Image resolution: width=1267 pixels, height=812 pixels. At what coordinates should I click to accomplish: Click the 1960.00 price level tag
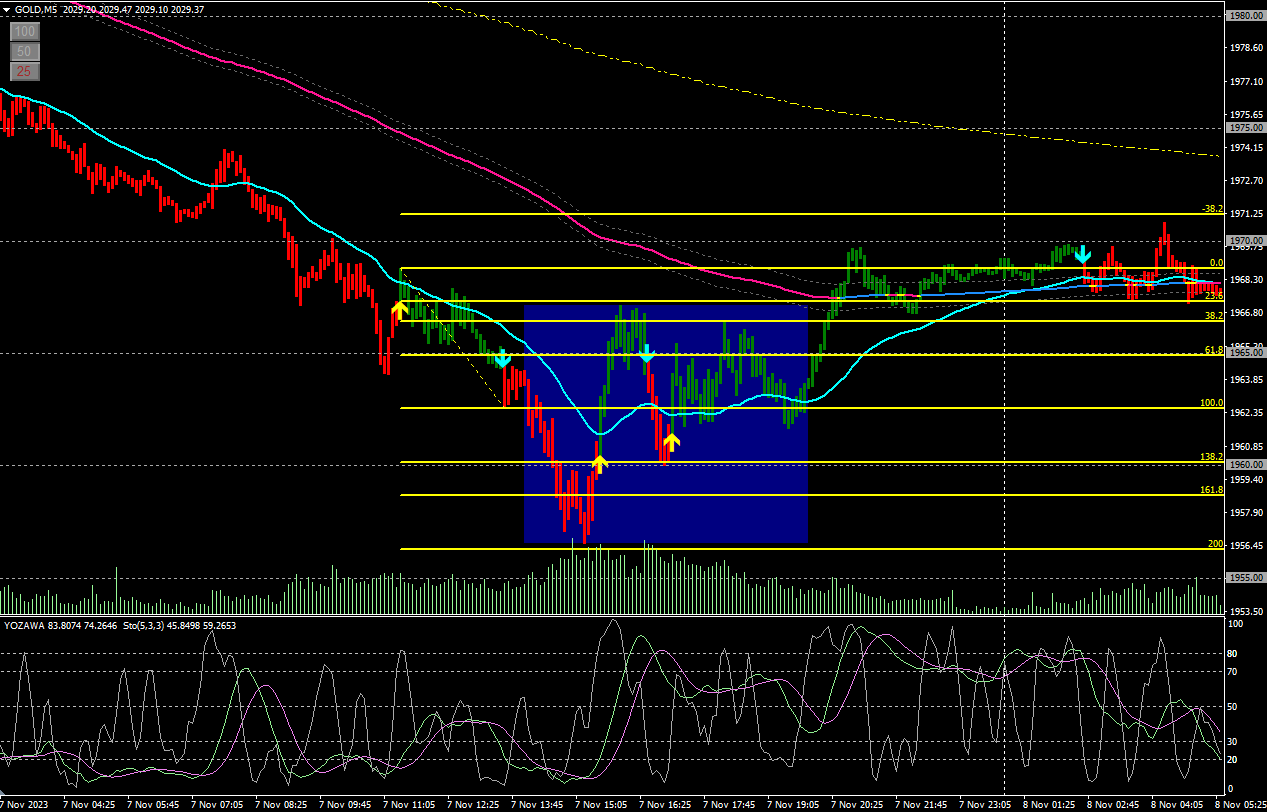tap(1246, 465)
